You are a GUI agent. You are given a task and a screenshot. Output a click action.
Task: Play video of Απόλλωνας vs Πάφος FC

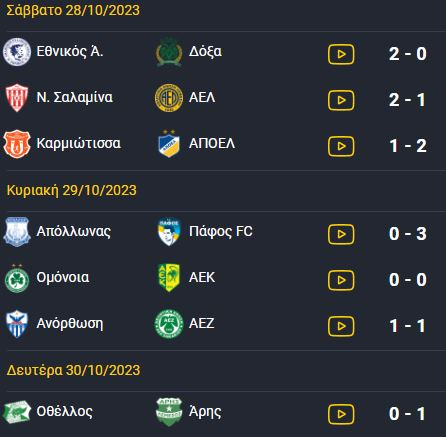(x=341, y=234)
